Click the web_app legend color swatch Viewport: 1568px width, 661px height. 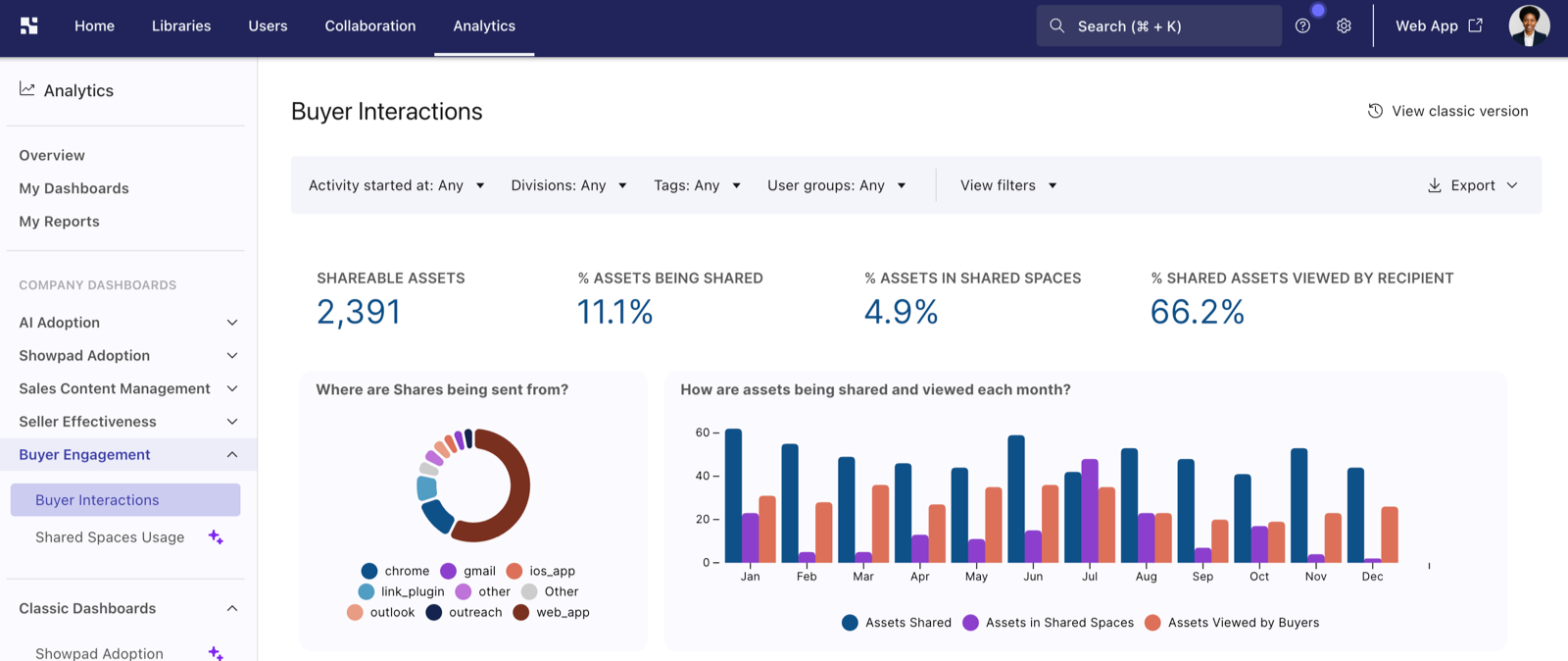[521, 612]
